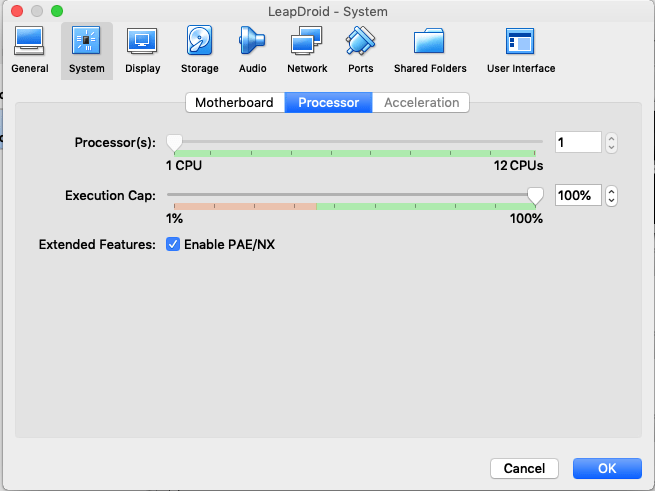Screen dimensions: 655x491
Task: Select the Processor tab
Action: 328,103
